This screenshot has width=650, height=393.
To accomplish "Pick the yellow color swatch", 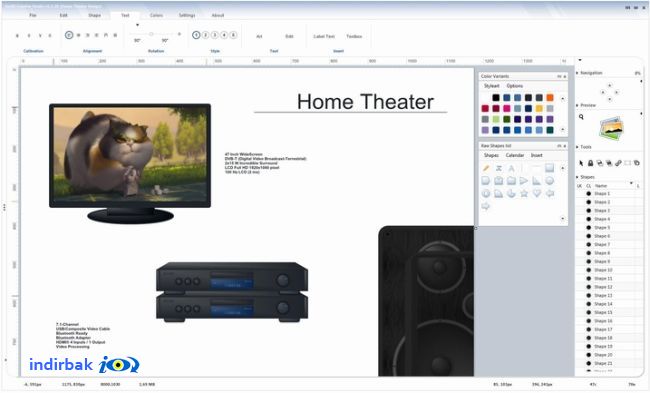I will [x=539, y=108].
